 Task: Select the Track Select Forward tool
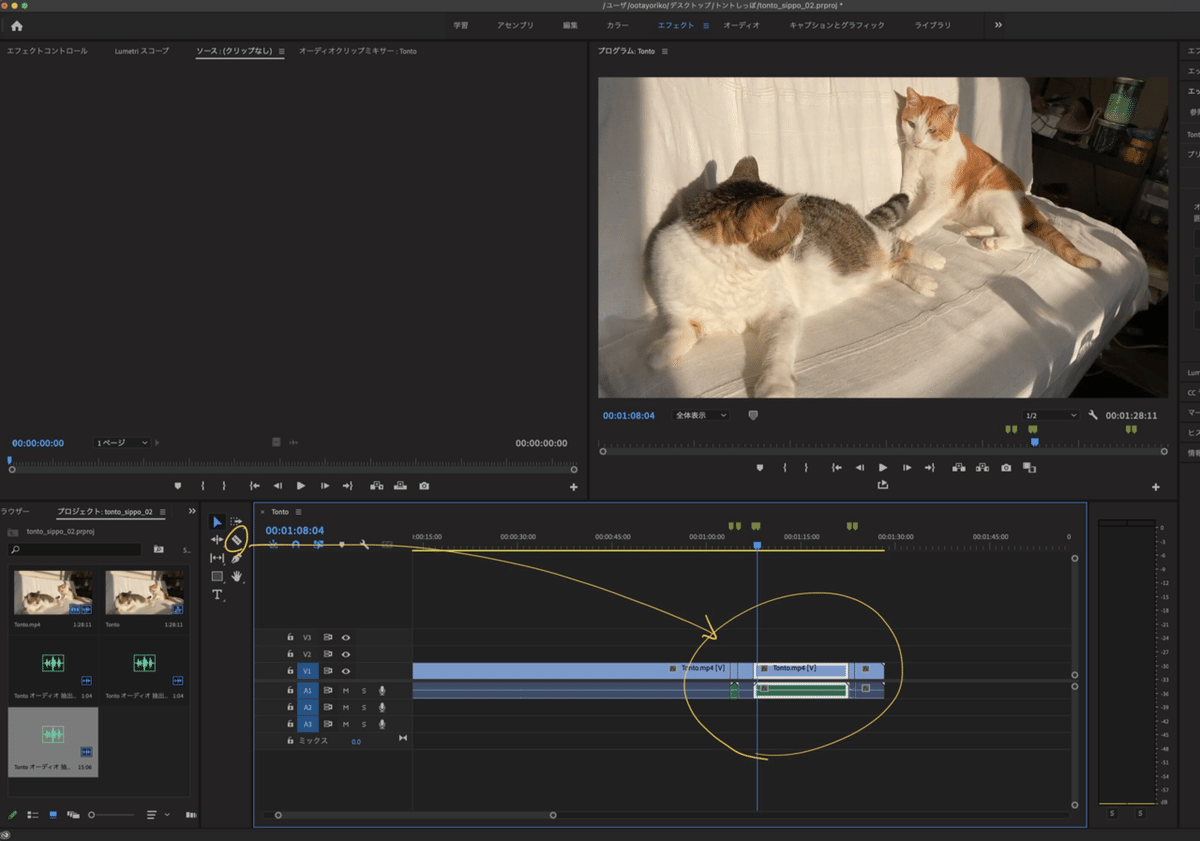click(x=236, y=522)
